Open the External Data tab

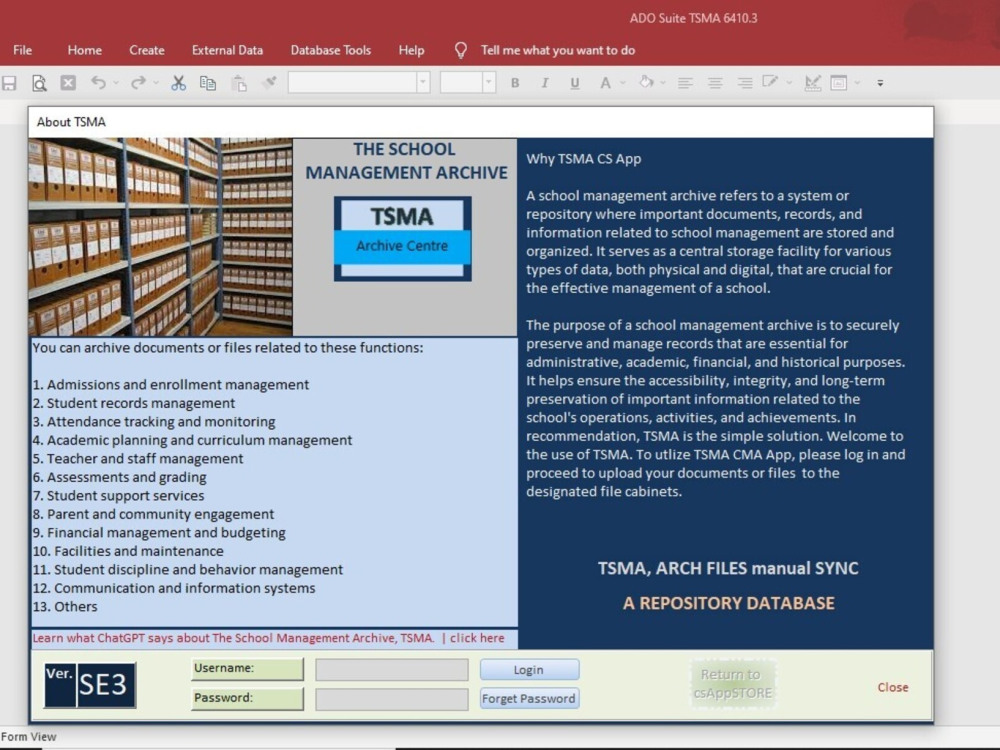[228, 50]
